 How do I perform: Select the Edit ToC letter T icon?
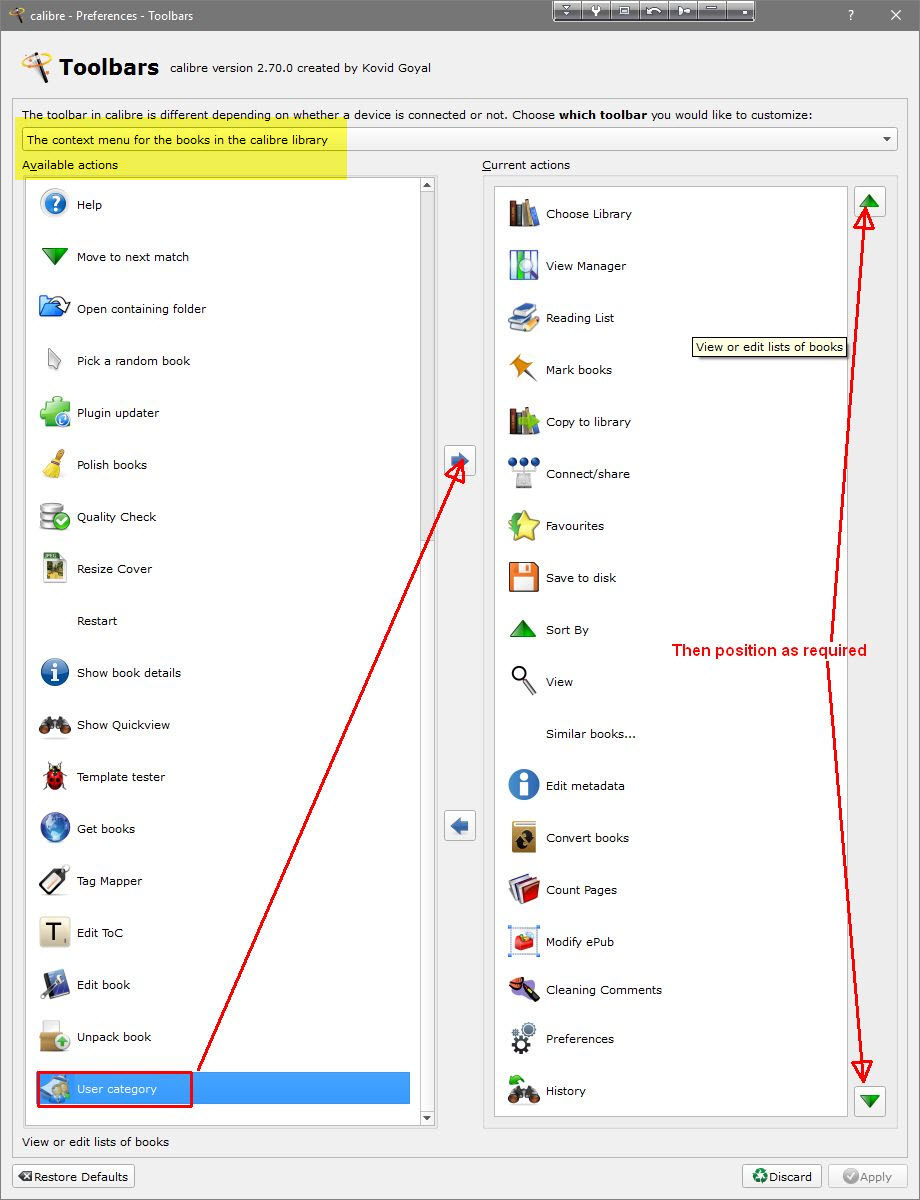[54, 932]
